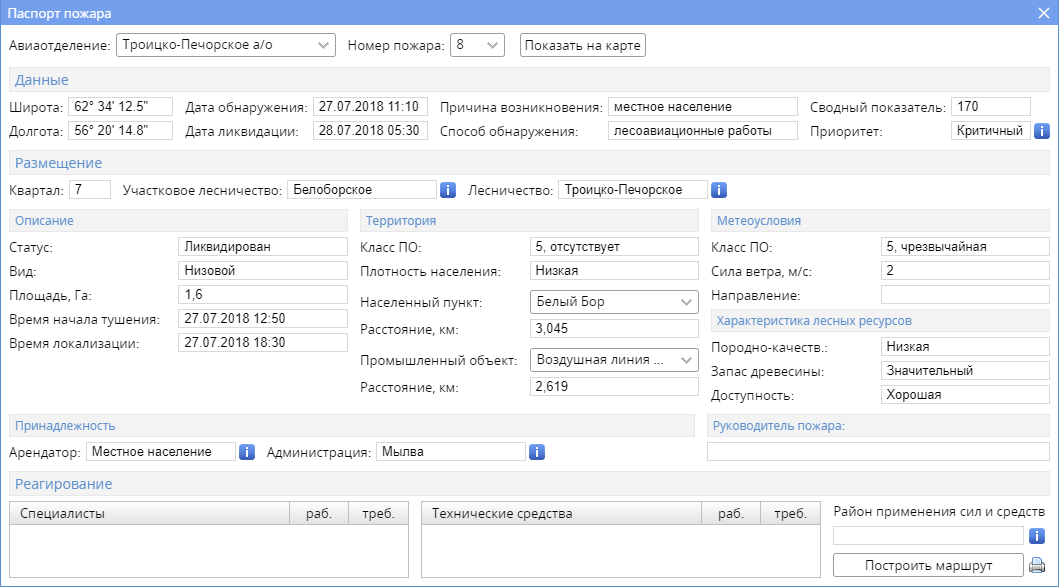Open info for the Приоритет field
This screenshot has width=1059, height=587.
point(1041,130)
